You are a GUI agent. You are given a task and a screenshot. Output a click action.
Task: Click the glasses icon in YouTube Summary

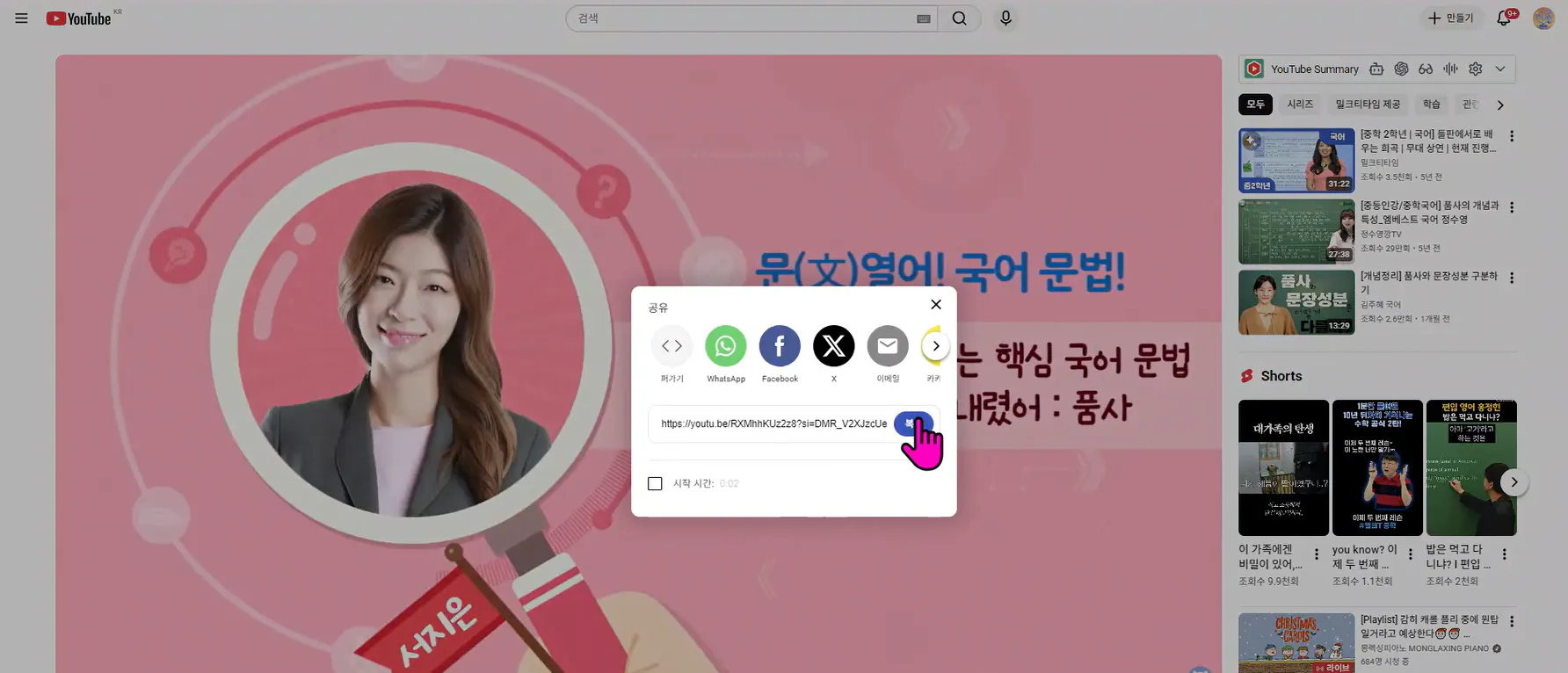(x=1426, y=69)
